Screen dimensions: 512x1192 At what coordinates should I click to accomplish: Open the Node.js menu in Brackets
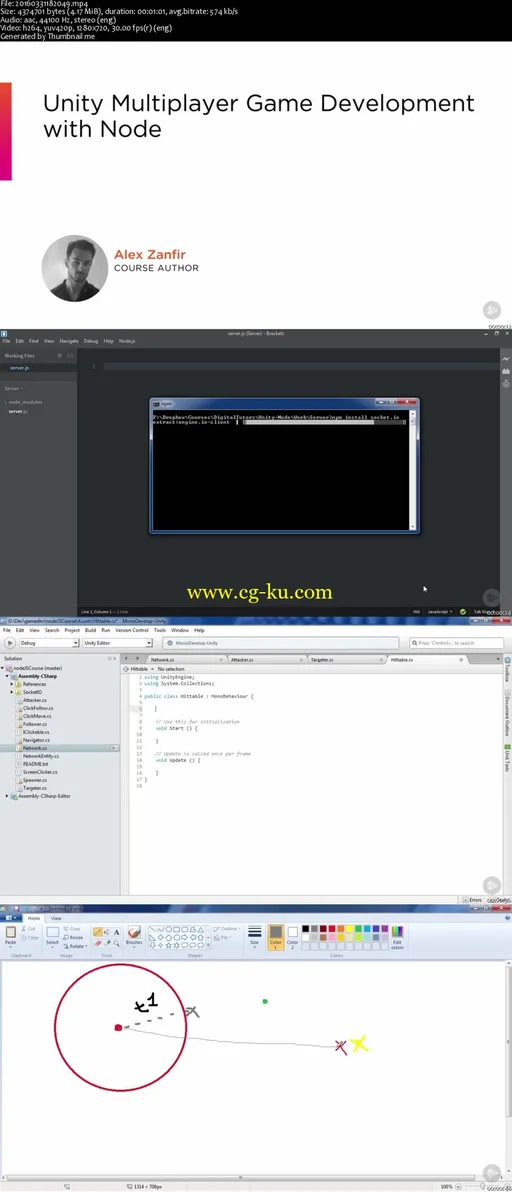pyautogui.click(x=127, y=341)
